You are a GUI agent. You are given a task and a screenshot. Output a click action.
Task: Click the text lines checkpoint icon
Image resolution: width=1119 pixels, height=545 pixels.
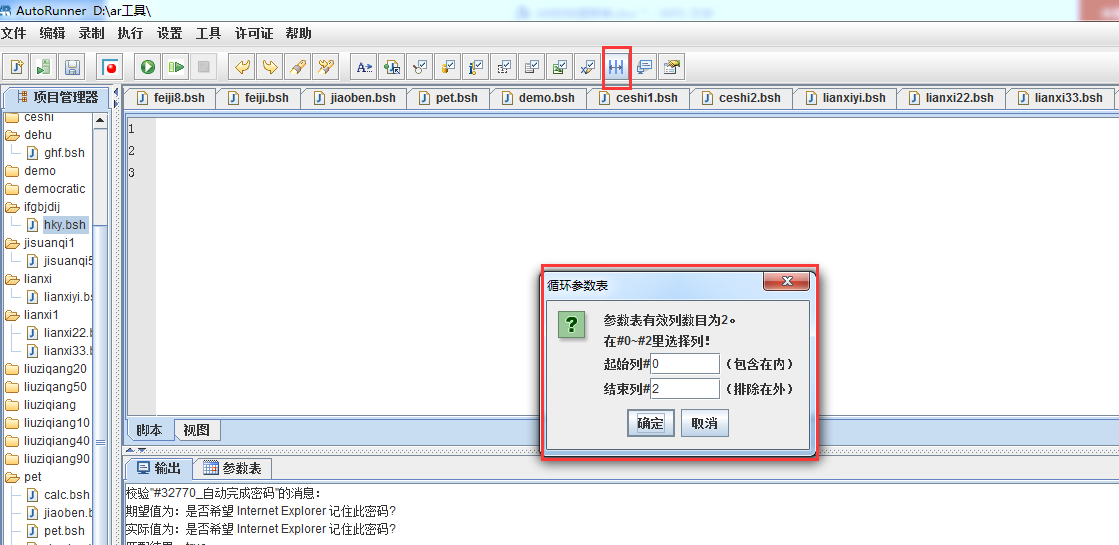pos(532,67)
